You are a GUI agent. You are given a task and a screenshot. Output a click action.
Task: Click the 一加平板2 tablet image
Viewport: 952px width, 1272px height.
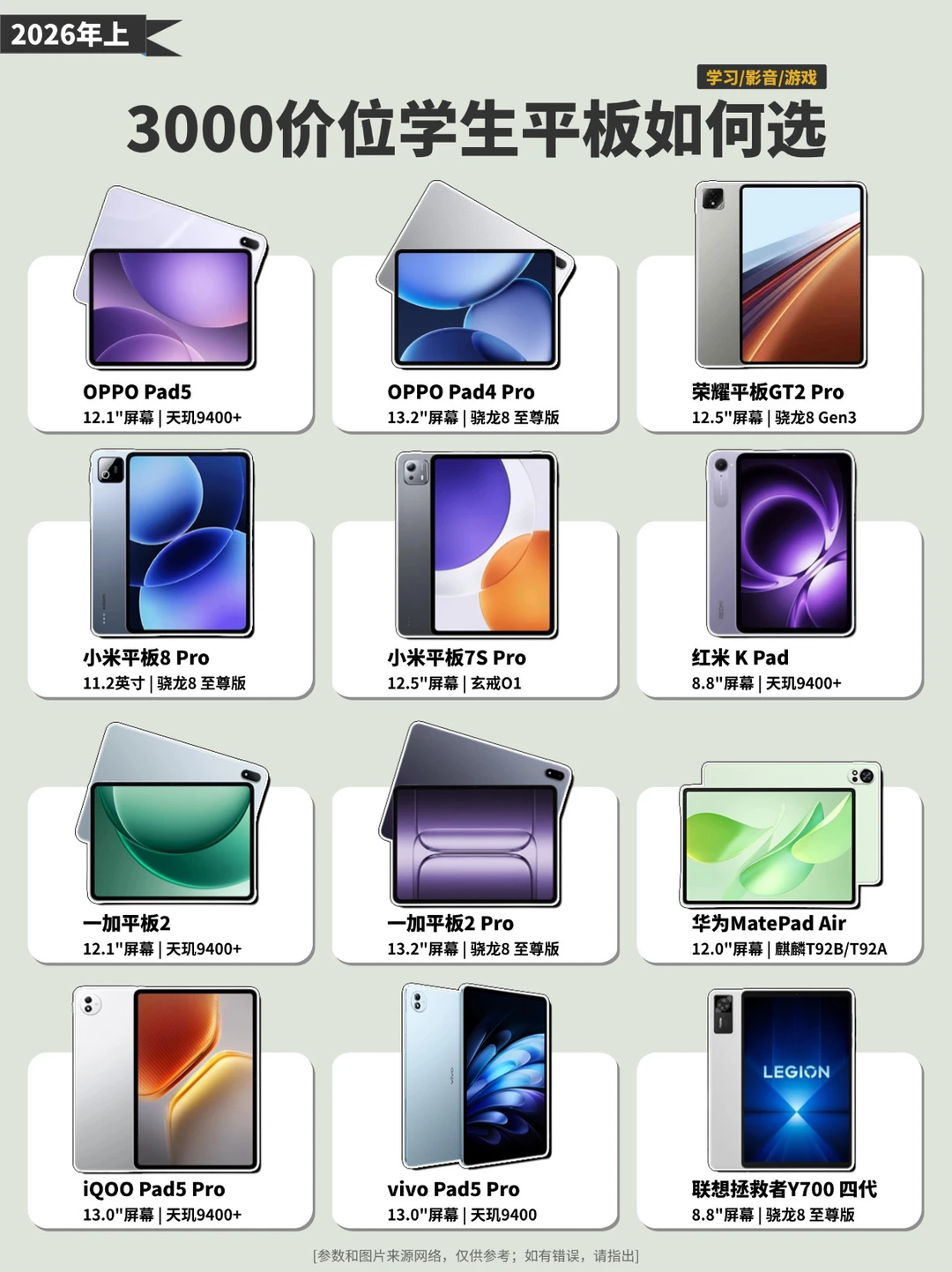point(172,813)
